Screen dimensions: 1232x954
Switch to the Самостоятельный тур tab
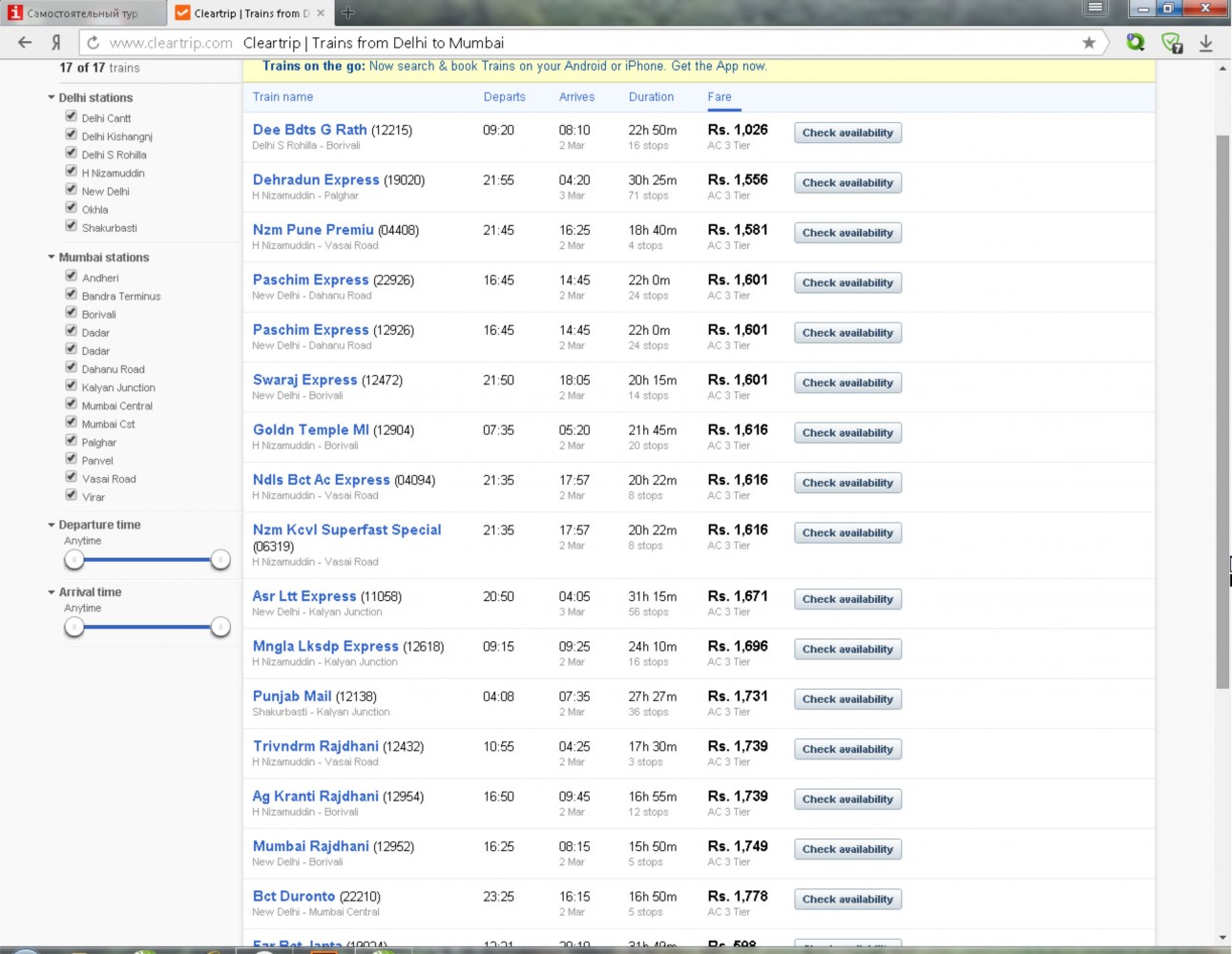pyautogui.click(x=83, y=13)
